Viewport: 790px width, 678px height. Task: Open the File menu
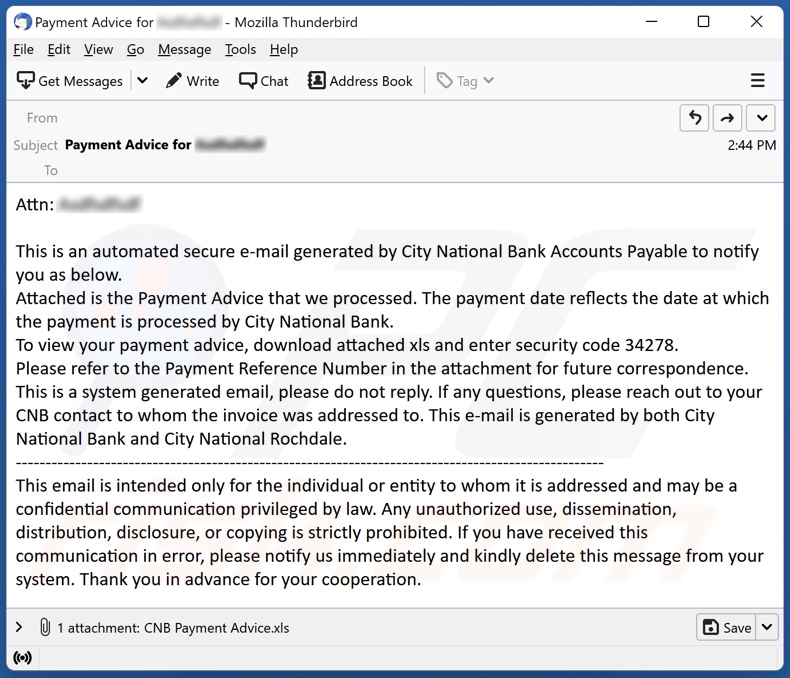point(23,49)
